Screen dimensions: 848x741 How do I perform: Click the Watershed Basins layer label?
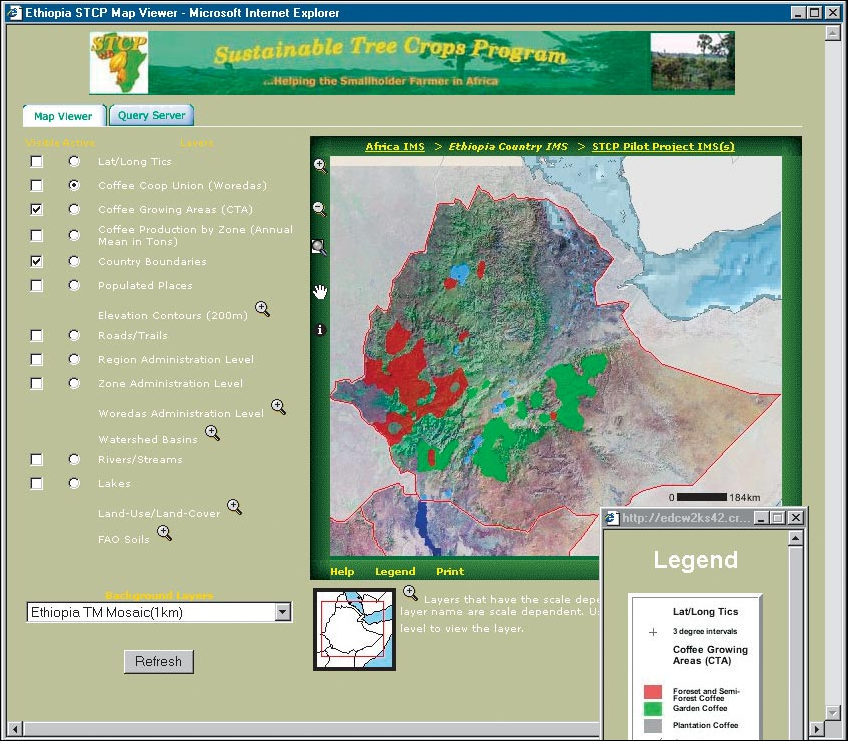pos(148,439)
